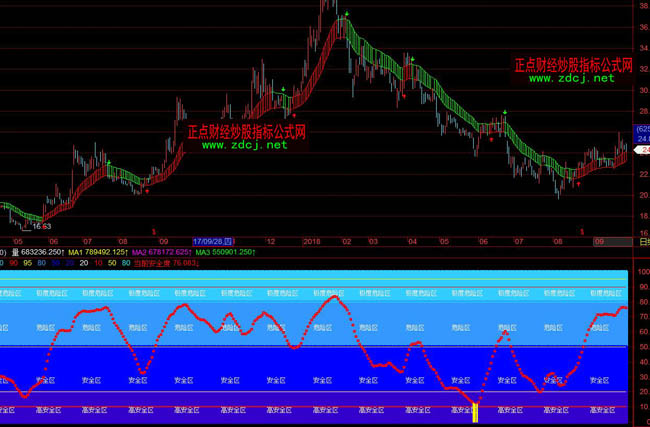Open the center www.zdcj.net watermark link

pos(244,145)
